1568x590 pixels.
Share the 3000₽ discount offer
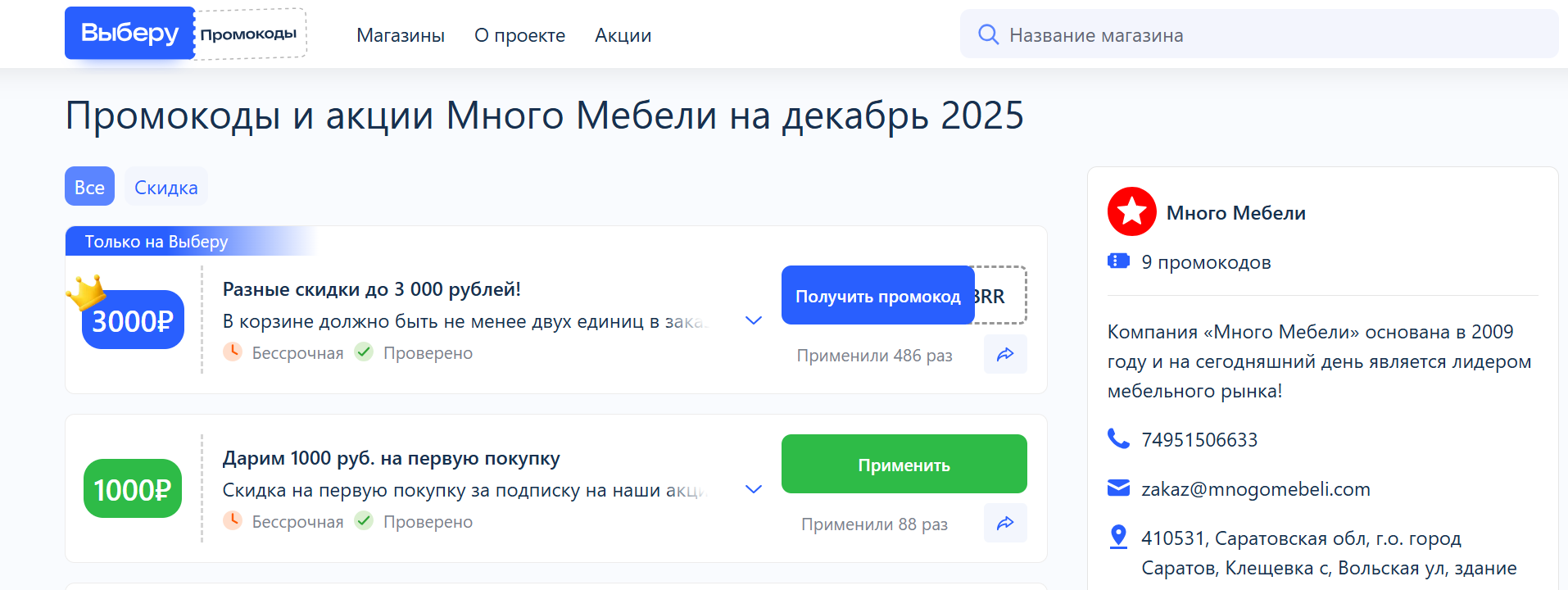pyautogui.click(x=1005, y=354)
